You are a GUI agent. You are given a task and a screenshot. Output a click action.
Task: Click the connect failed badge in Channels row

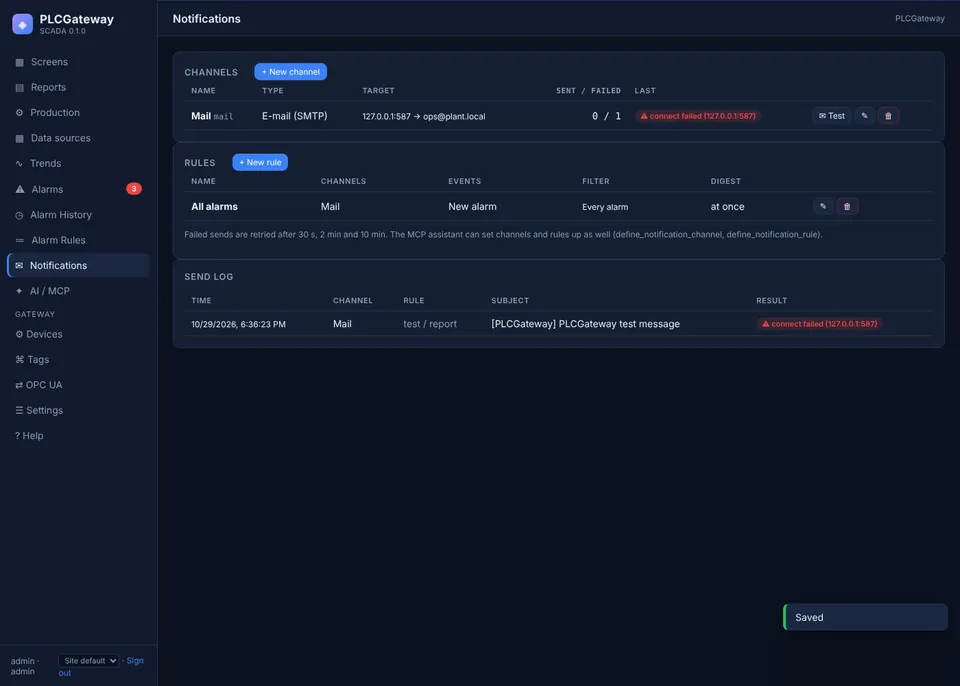[698, 116]
